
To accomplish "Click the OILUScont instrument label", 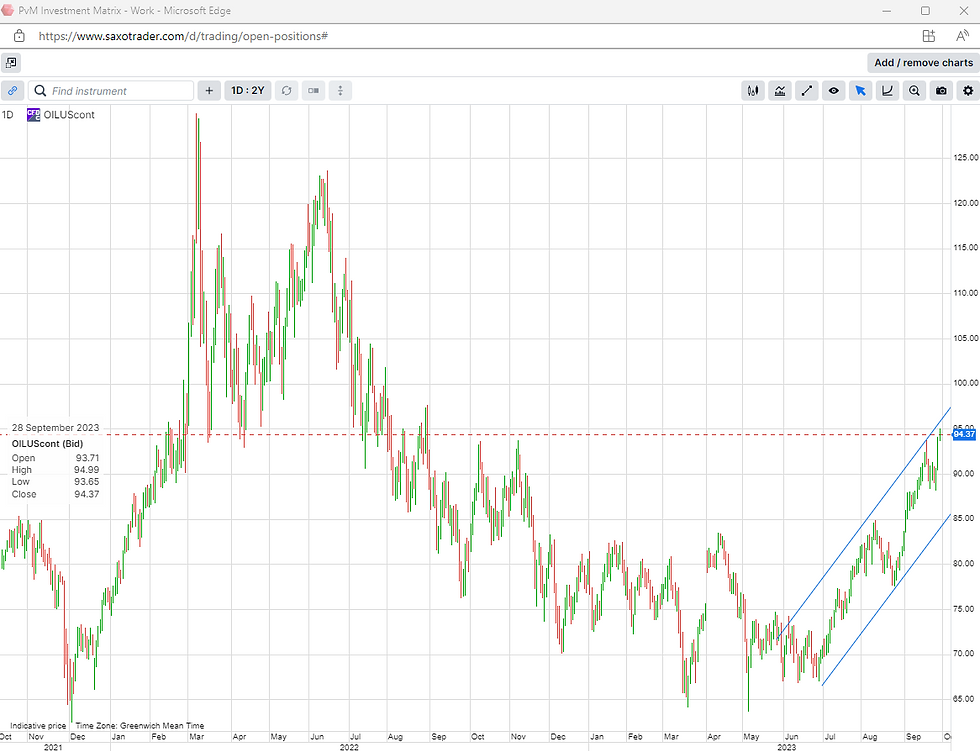I will pos(69,115).
